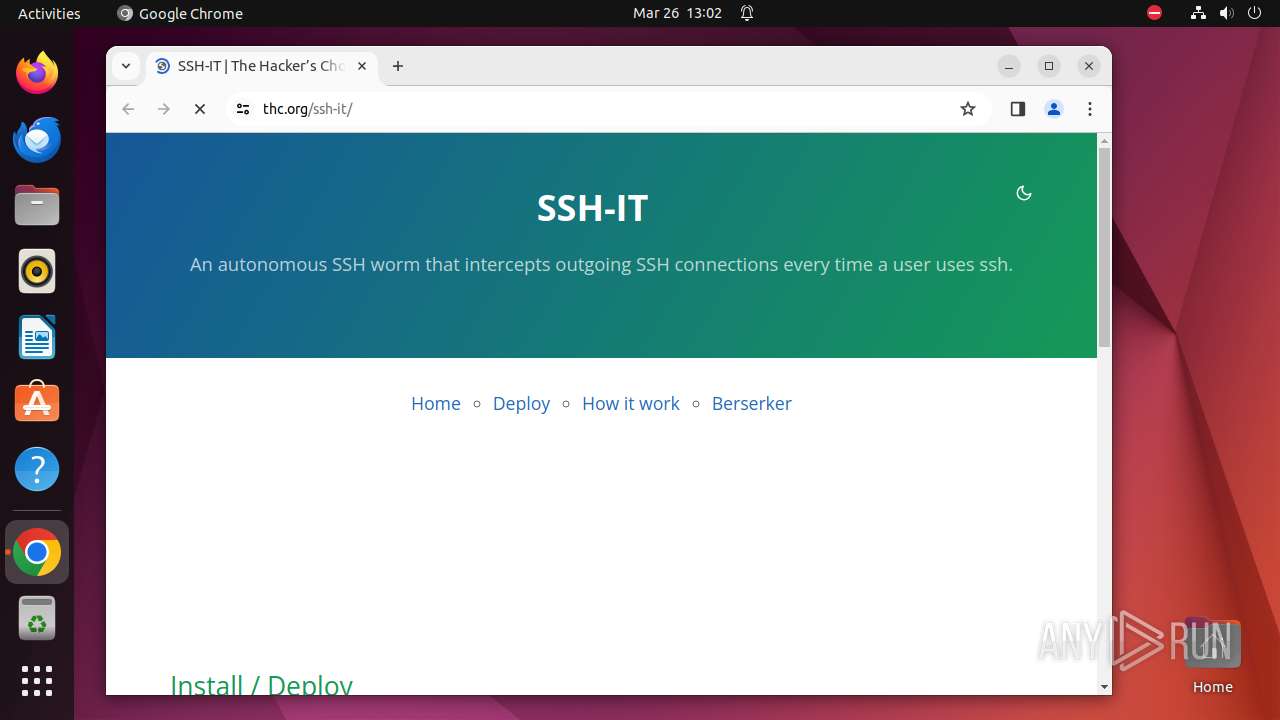Open the Berserker link
This screenshot has height=720, width=1280.
coord(752,403)
